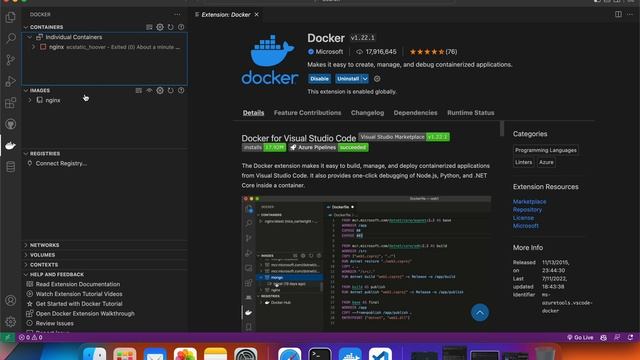The width and height of the screenshot is (640, 360).
Task: Toggle Images list view layout icon
Action: [139, 90]
